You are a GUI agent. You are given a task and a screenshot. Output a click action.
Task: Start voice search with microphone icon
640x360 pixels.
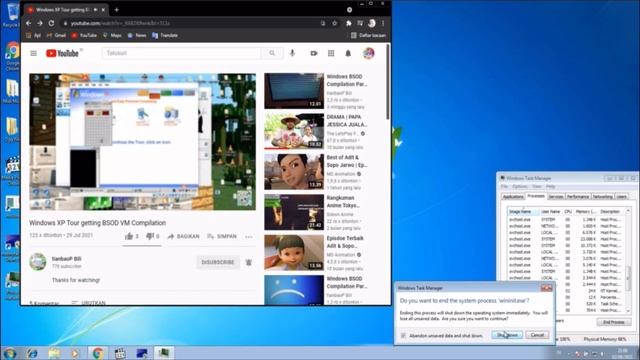coord(292,53)
